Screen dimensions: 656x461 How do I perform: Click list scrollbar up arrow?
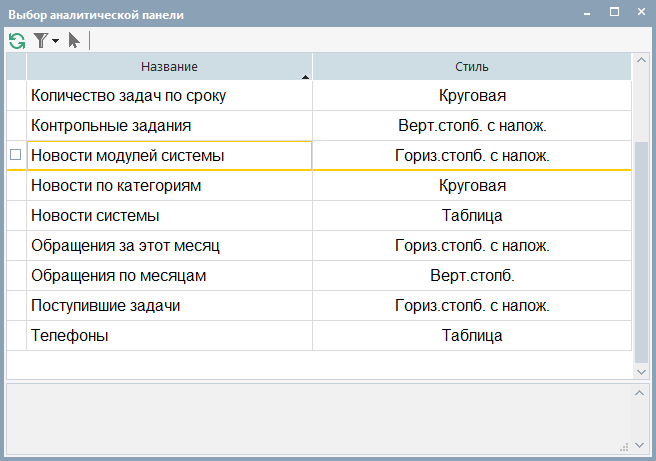[641, 60]
